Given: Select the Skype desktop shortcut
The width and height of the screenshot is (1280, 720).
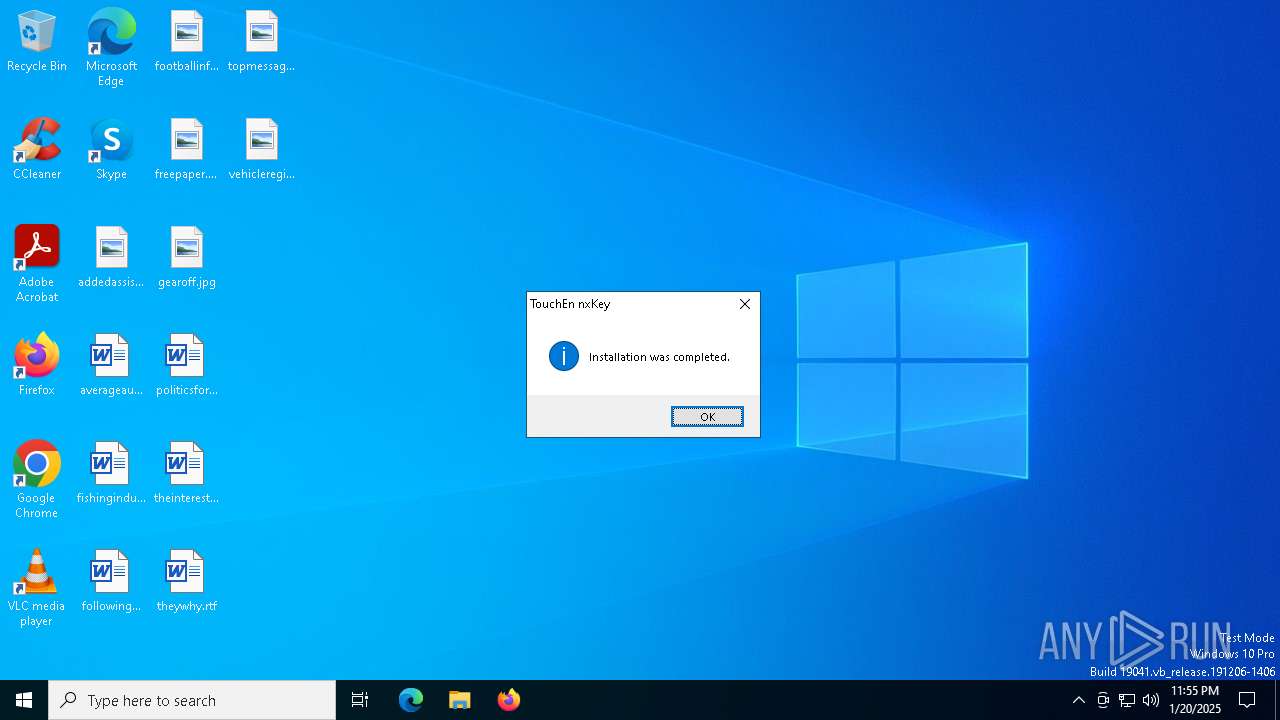Looking at the screenshot, I should point(111,150).
